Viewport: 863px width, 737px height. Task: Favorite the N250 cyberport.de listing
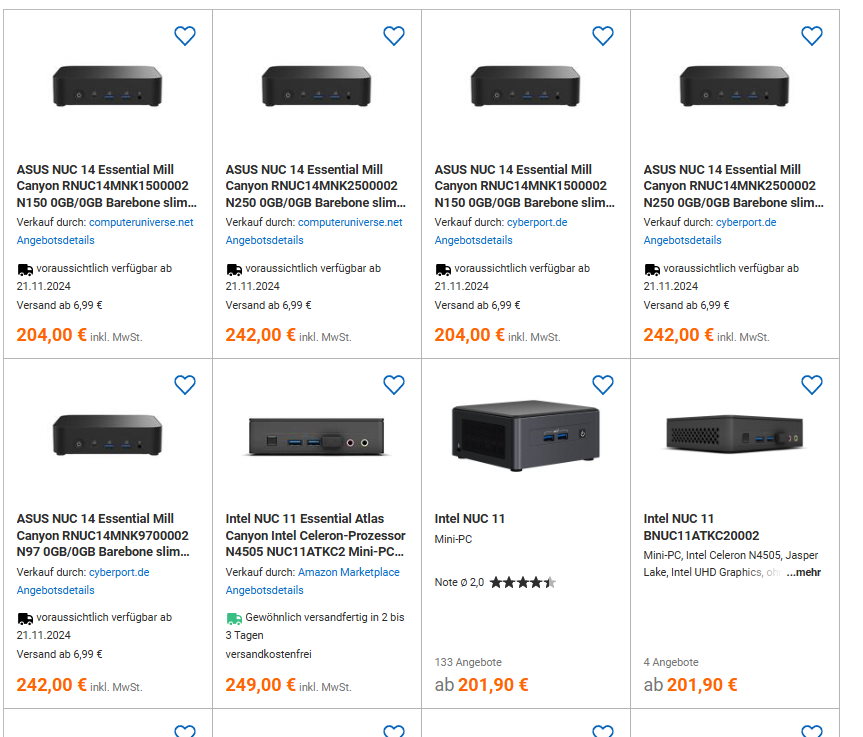pyautogui.click(x=812, y=36)
